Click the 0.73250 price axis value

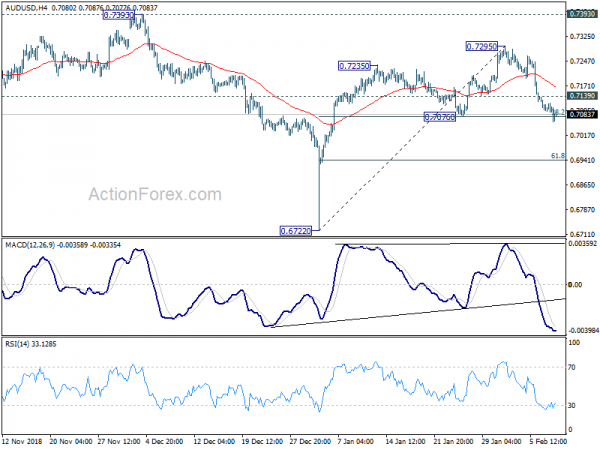[x=582, y=36]
